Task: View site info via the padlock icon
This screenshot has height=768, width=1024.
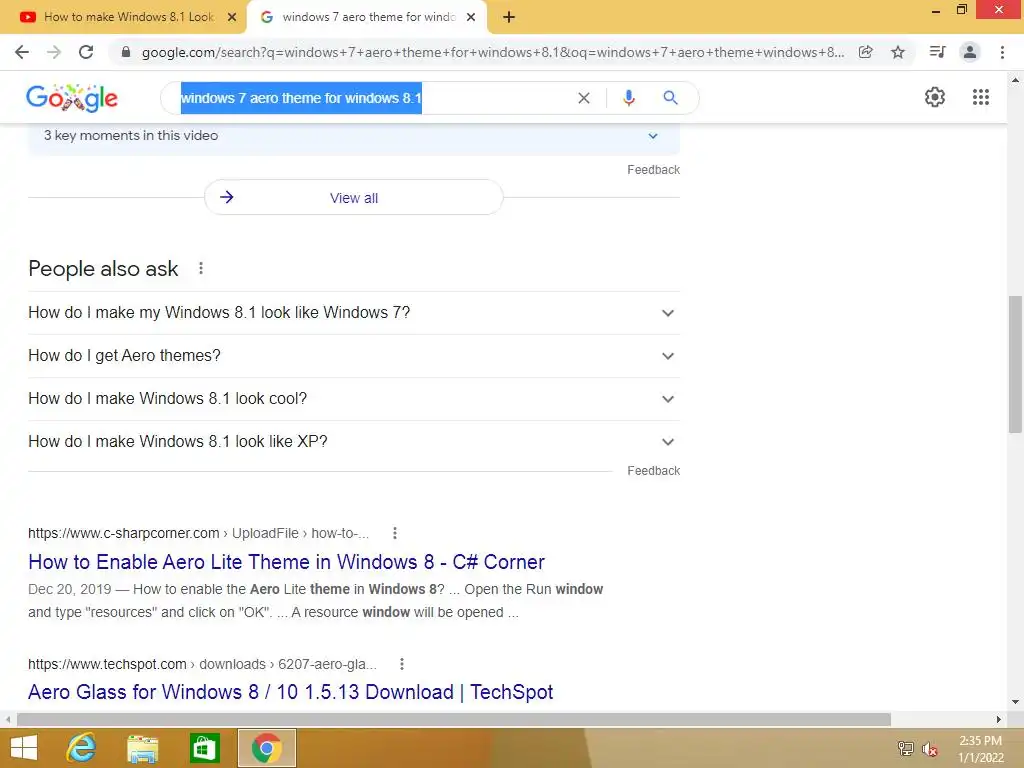Action: (126, 52)
